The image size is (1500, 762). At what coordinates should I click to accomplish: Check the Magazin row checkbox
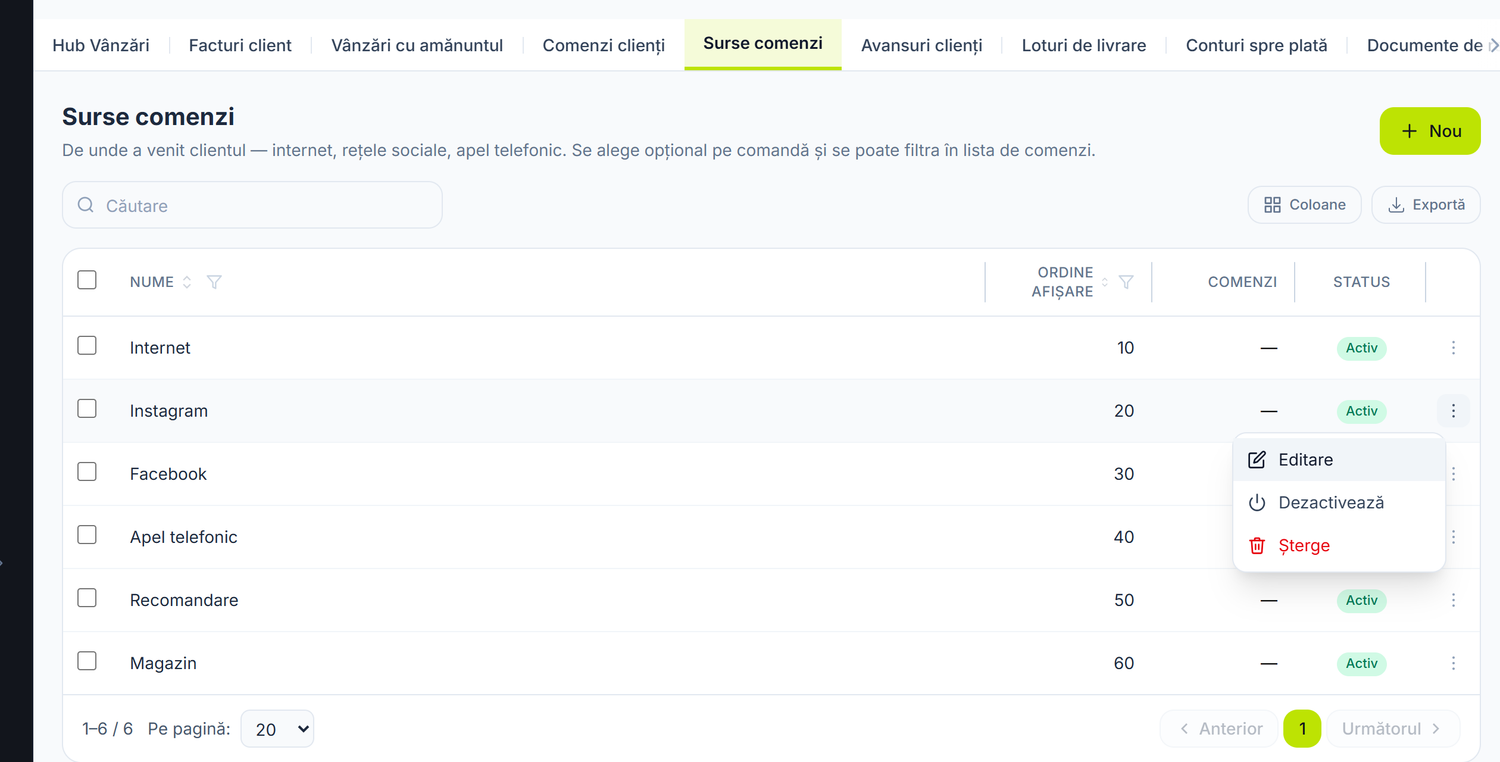pos(87,661)
